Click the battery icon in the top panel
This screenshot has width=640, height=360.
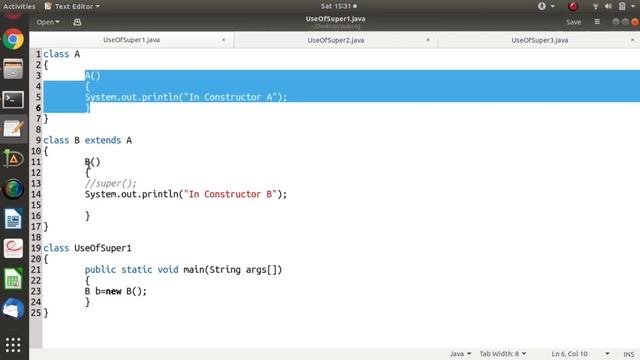pos(622,6)
